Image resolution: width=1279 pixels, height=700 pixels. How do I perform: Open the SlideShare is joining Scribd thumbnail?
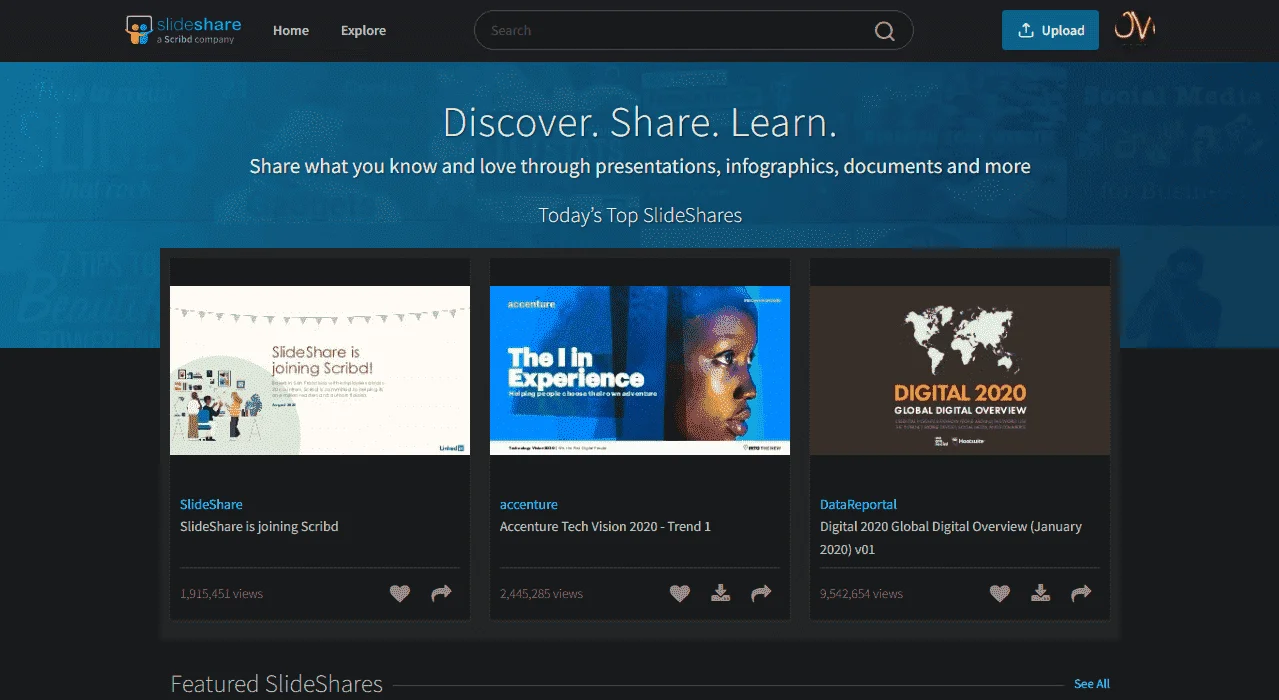pos(320,370)
